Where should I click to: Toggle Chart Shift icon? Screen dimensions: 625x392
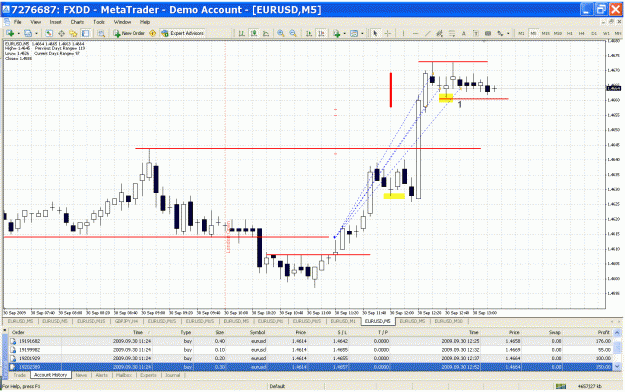pos(321,33)
